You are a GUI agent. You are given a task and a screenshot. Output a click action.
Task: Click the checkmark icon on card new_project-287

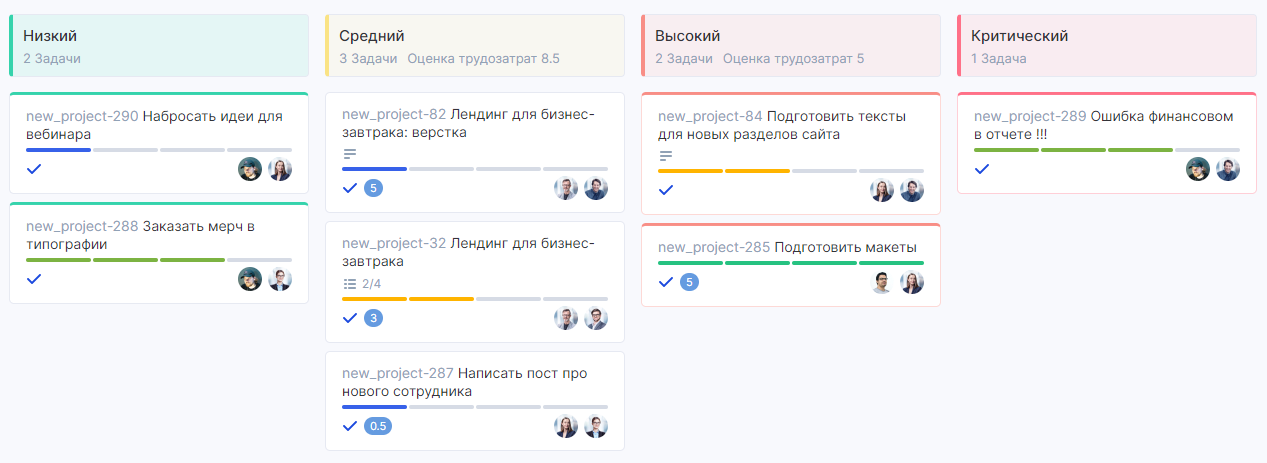coord(350,426)
